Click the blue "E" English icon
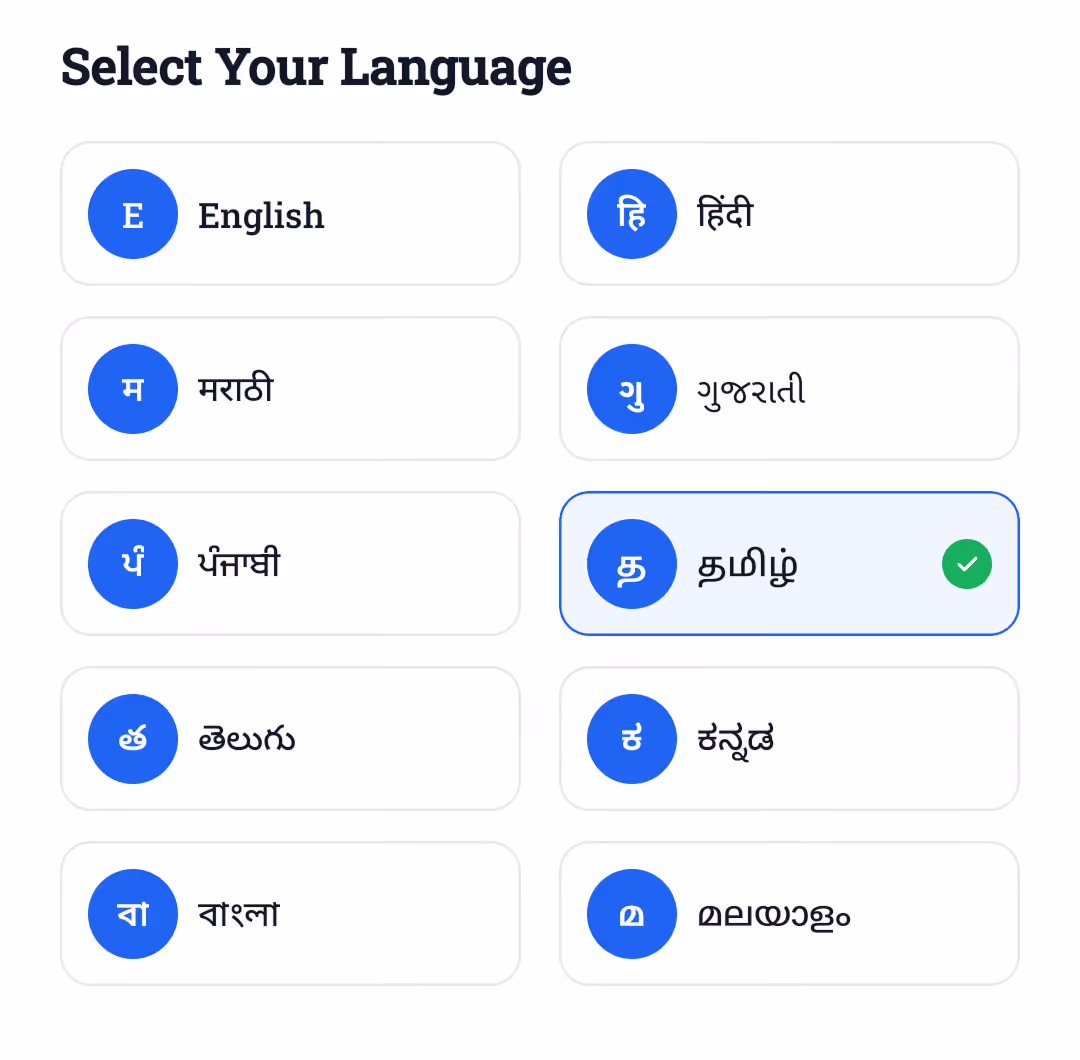Screen dimensions: 1080x1060 (133, 213)
